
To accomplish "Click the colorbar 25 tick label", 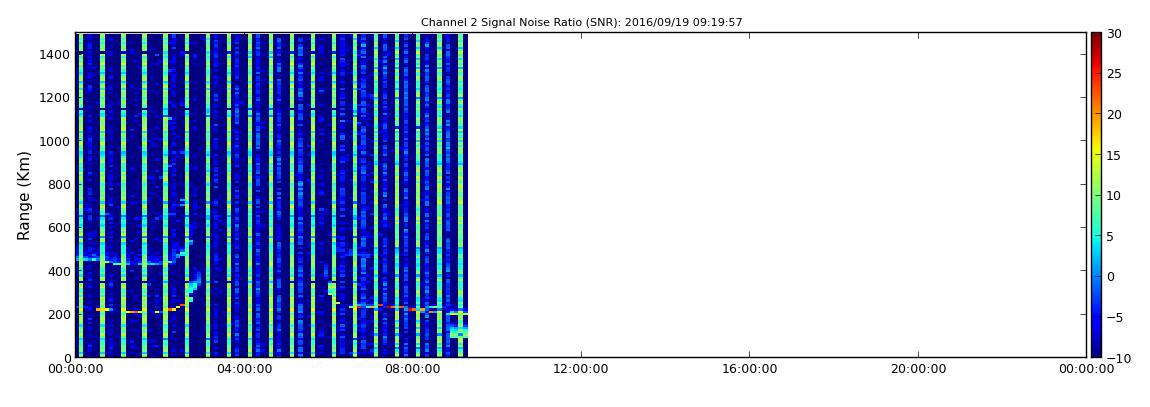I will click(x=1115, y=74).
